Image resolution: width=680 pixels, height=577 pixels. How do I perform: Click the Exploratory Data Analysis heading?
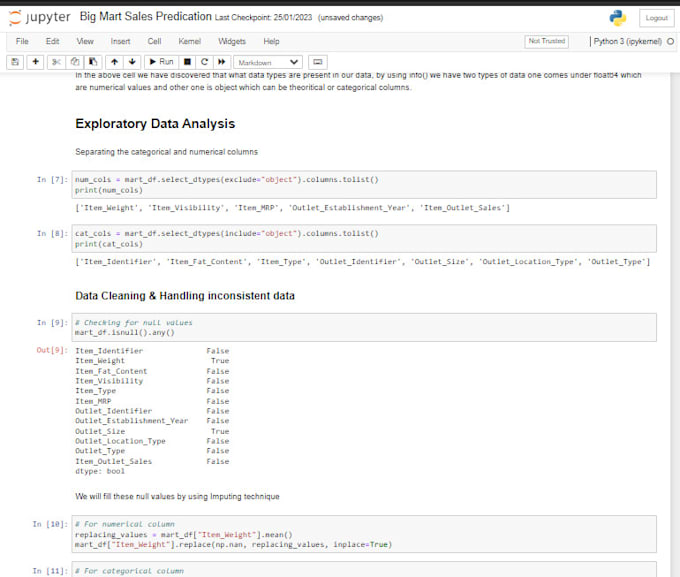[155, 124]
